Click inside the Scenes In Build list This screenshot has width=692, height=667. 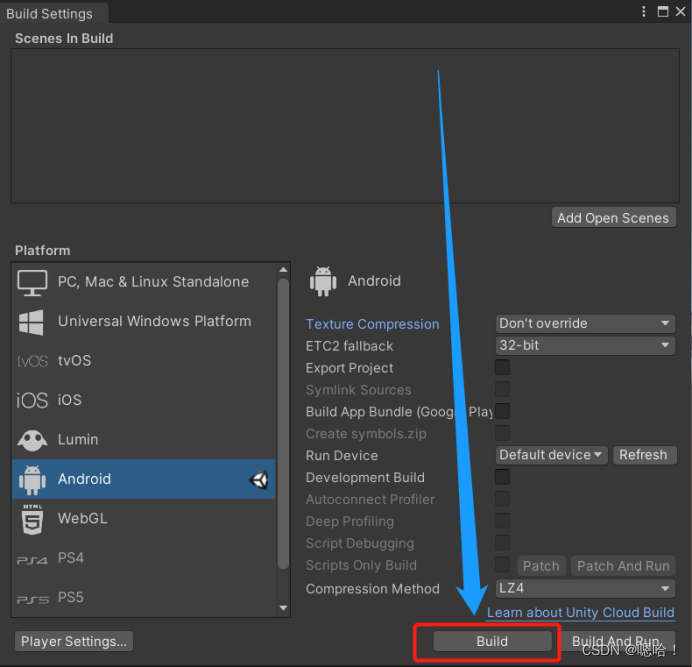[x=345, y=126]
